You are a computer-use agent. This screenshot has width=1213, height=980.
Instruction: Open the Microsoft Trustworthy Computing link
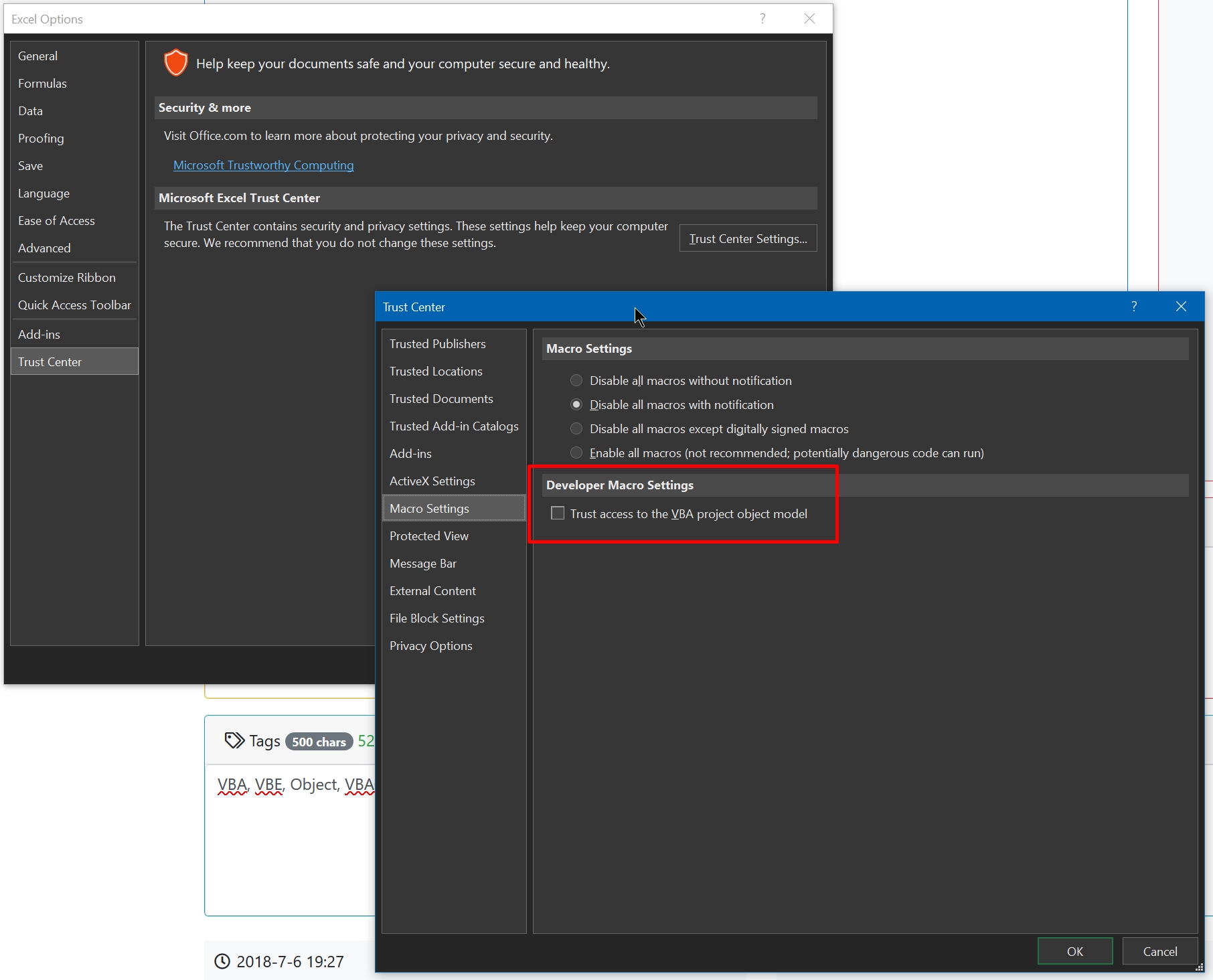[x=264, y=165]
